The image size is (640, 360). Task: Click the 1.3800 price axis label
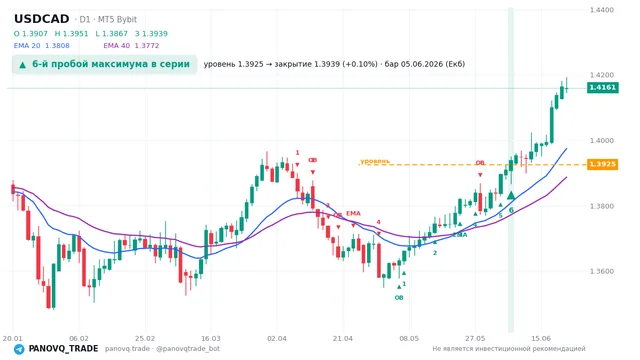(602, 206)
